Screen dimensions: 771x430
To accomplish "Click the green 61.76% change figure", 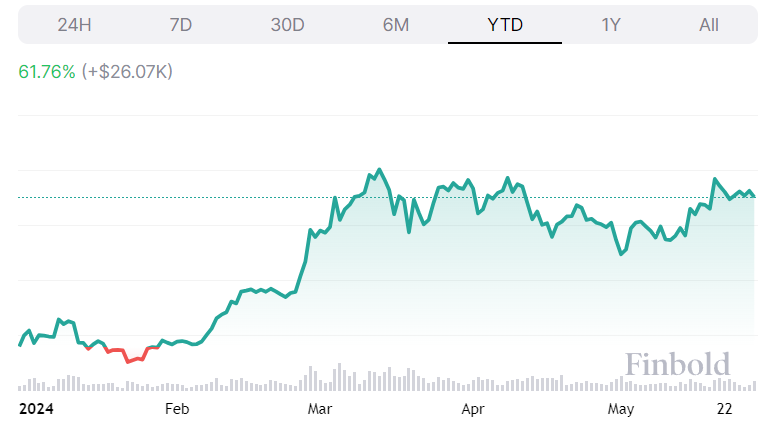I will click(47, 72).
